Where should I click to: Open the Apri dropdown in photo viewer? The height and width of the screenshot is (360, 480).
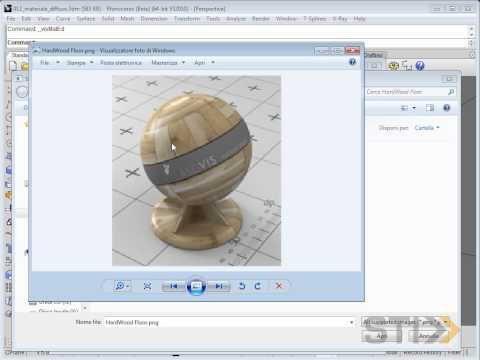(204, 62)
